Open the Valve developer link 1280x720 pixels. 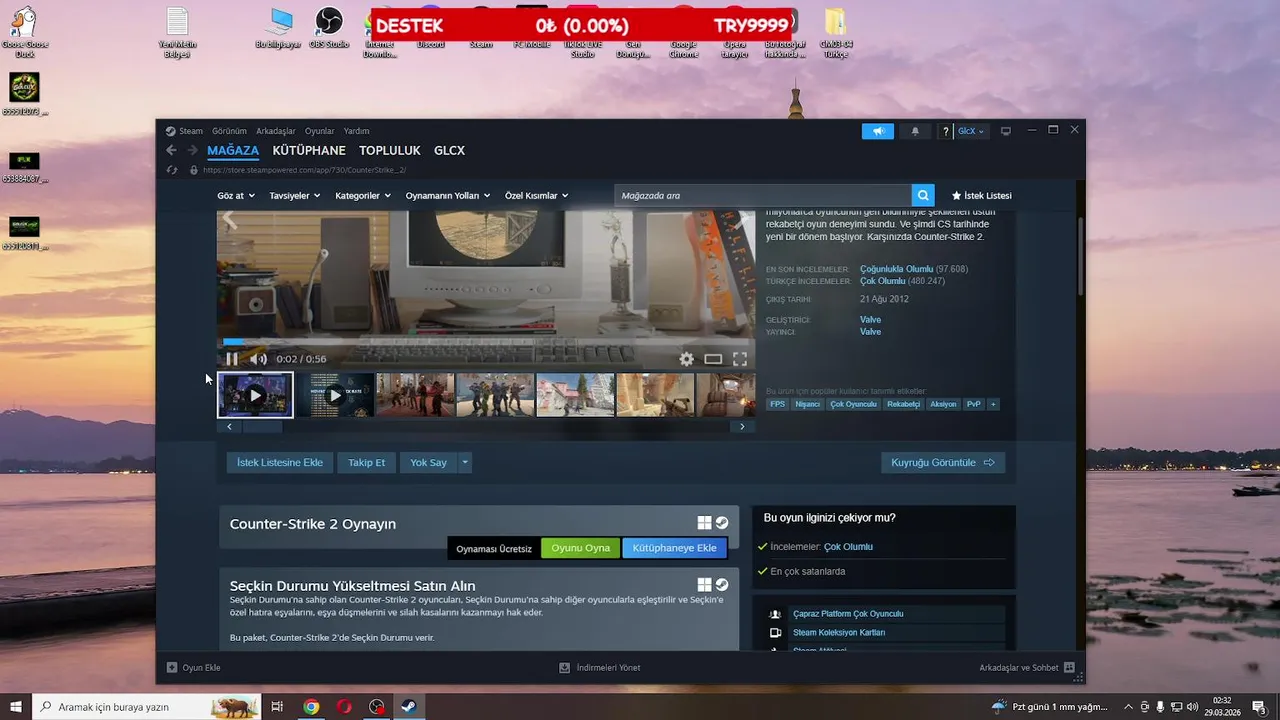coord(870,320)
